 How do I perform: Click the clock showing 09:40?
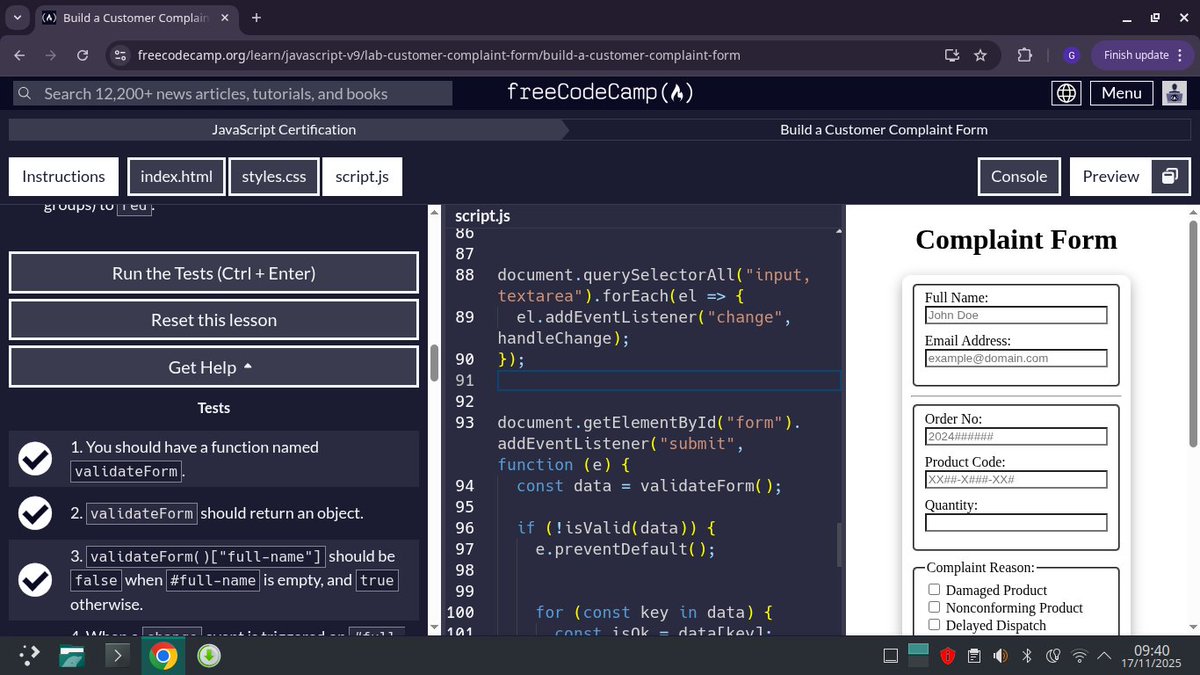[x=1153, y=650]
